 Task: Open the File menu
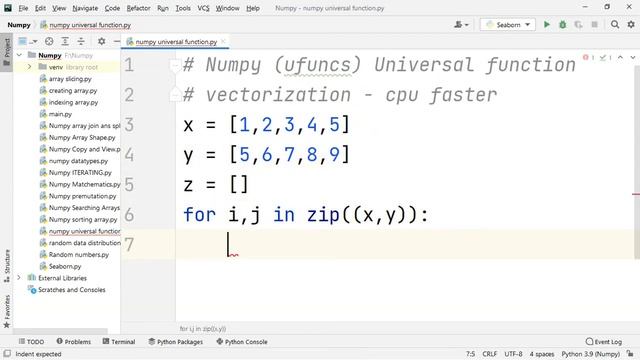pyautogui.click(x=23, y=8)
